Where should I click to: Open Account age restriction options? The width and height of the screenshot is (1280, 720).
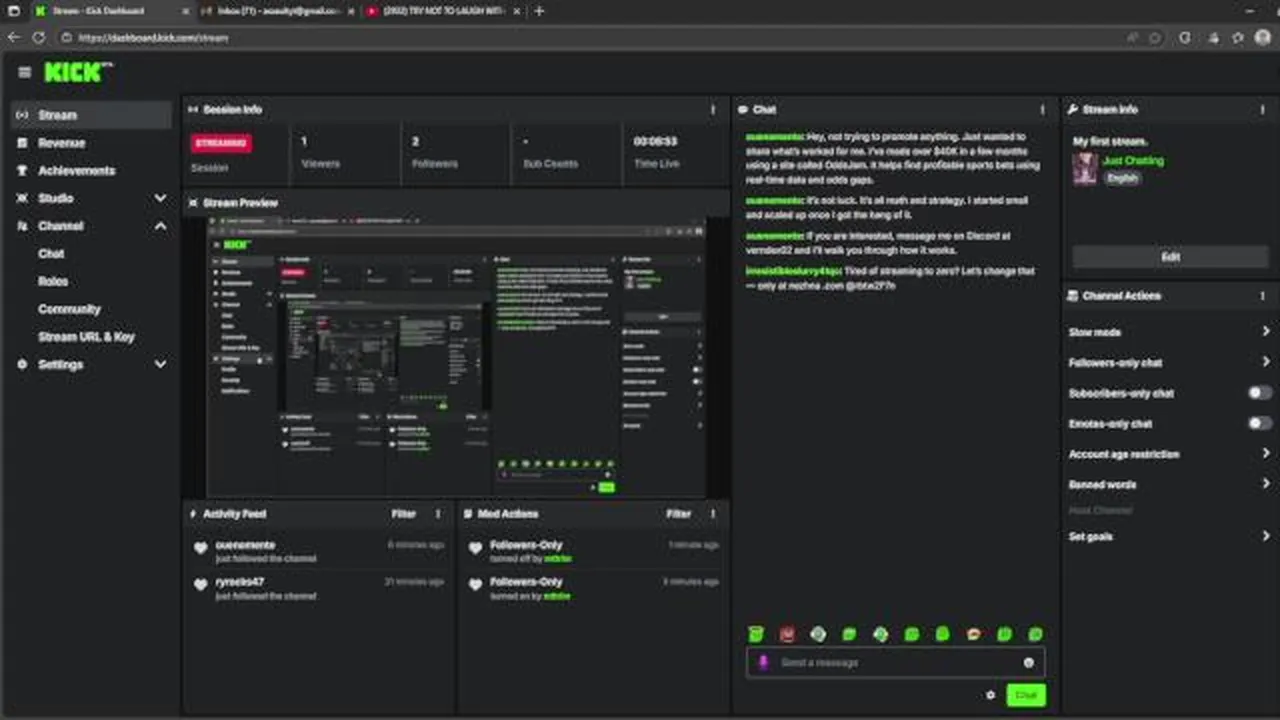(1169, 454)
